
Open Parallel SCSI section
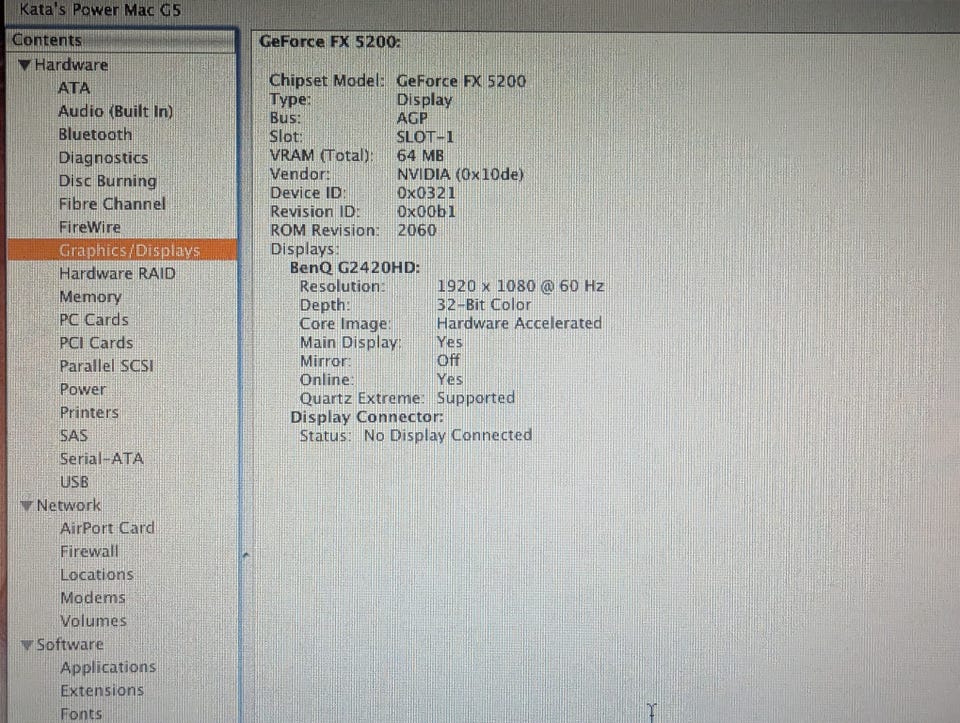pos(107,366)
